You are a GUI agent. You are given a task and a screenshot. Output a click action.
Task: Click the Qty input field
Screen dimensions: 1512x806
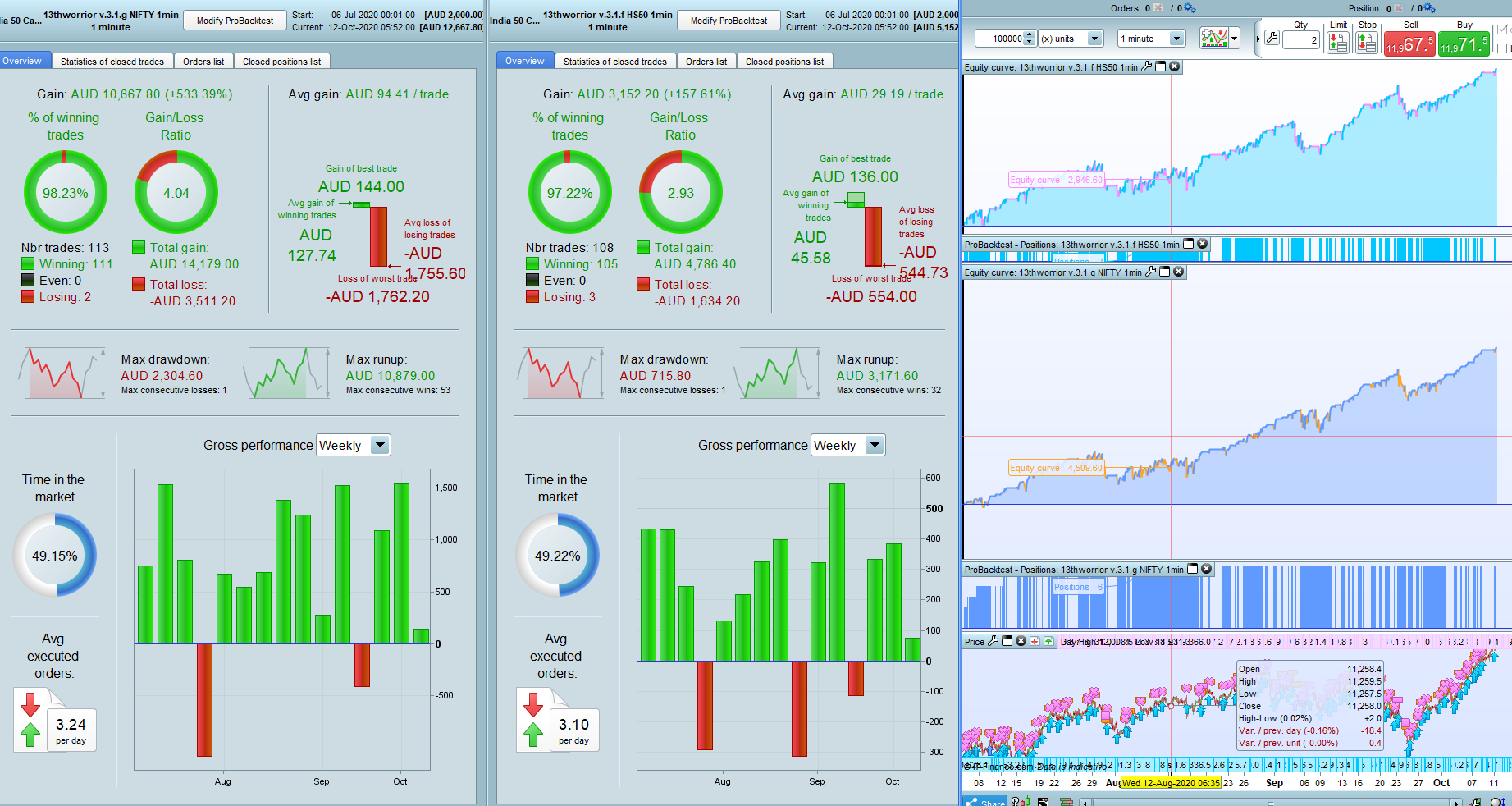coord(1300,39)
